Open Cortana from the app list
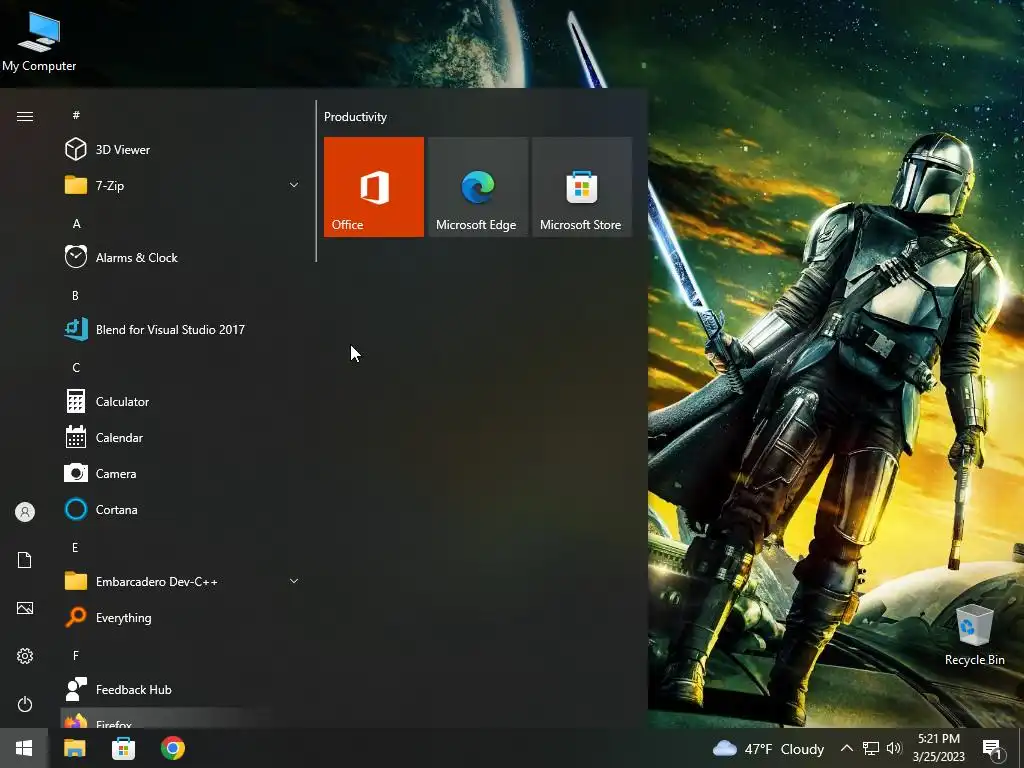This screenshot has width=1024, height=768. point(182,509)
